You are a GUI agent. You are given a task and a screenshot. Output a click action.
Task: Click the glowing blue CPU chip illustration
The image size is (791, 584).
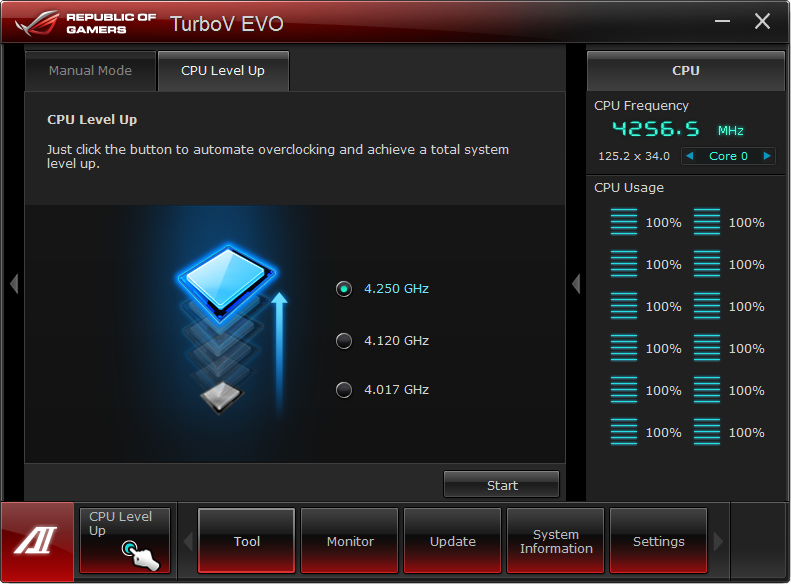[227, 282]
